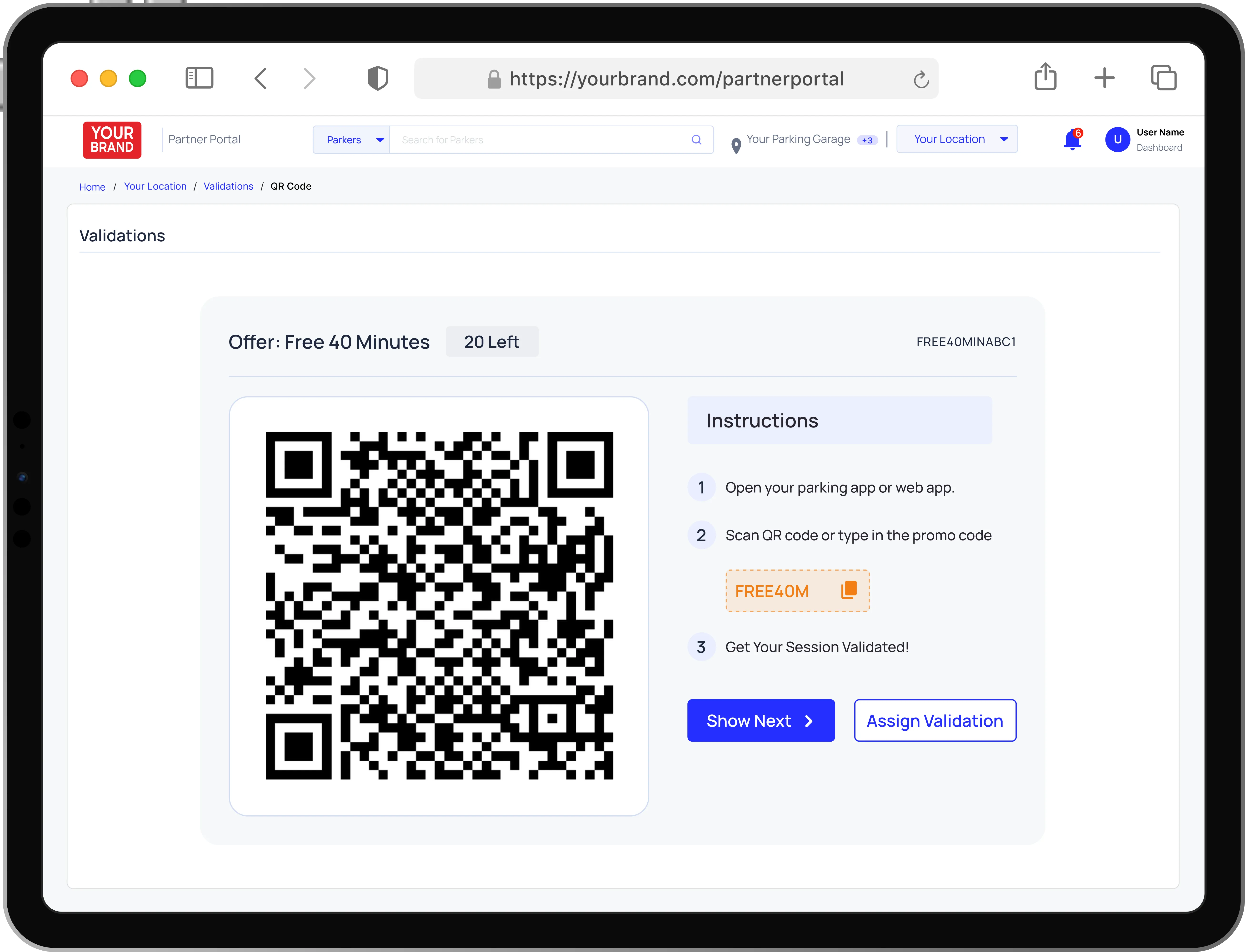Click the search magnifier icon
Image resolution: width=1245 pixels, height=952 pixels.
696,140
